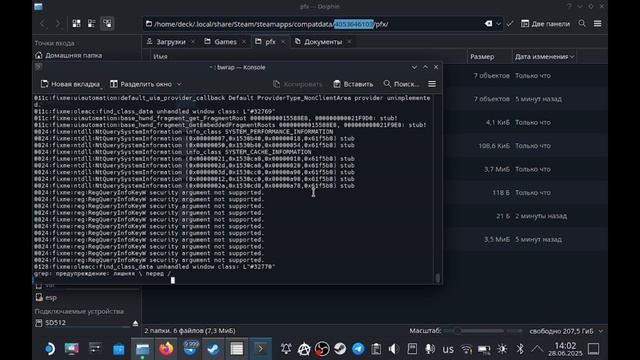
Task: Switch Dolphin to icons view mode
Action: 76,24
